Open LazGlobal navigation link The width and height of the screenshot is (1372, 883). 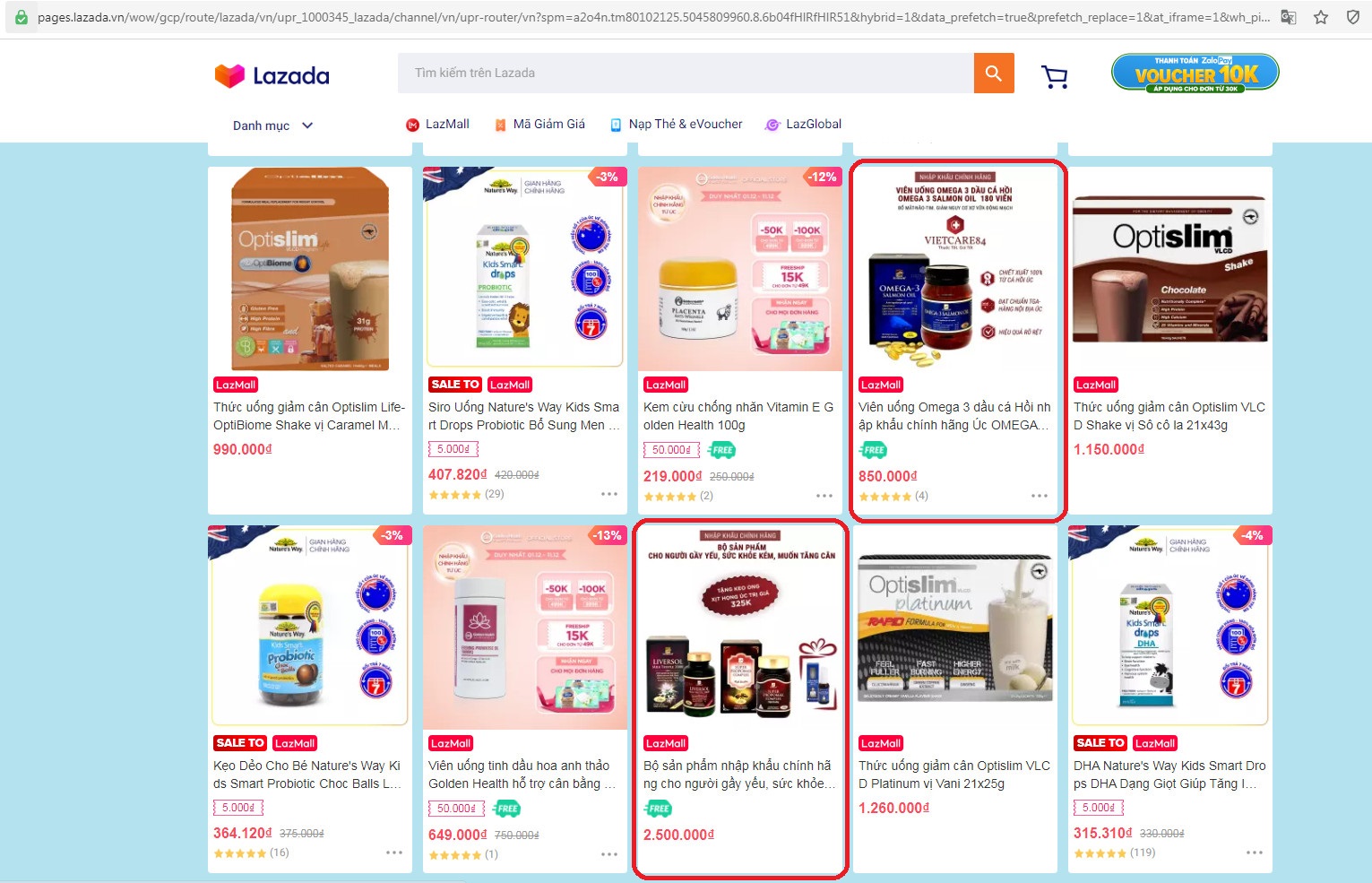803,125
